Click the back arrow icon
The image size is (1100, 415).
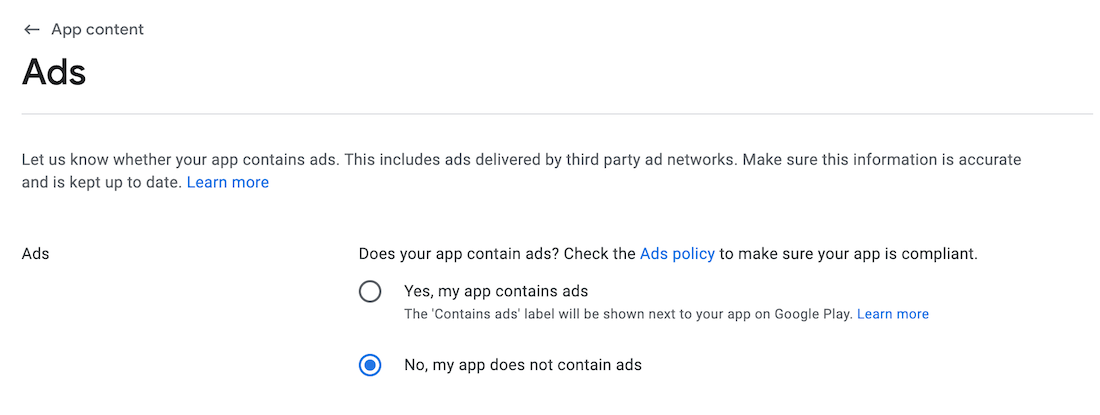coord(32,30)
